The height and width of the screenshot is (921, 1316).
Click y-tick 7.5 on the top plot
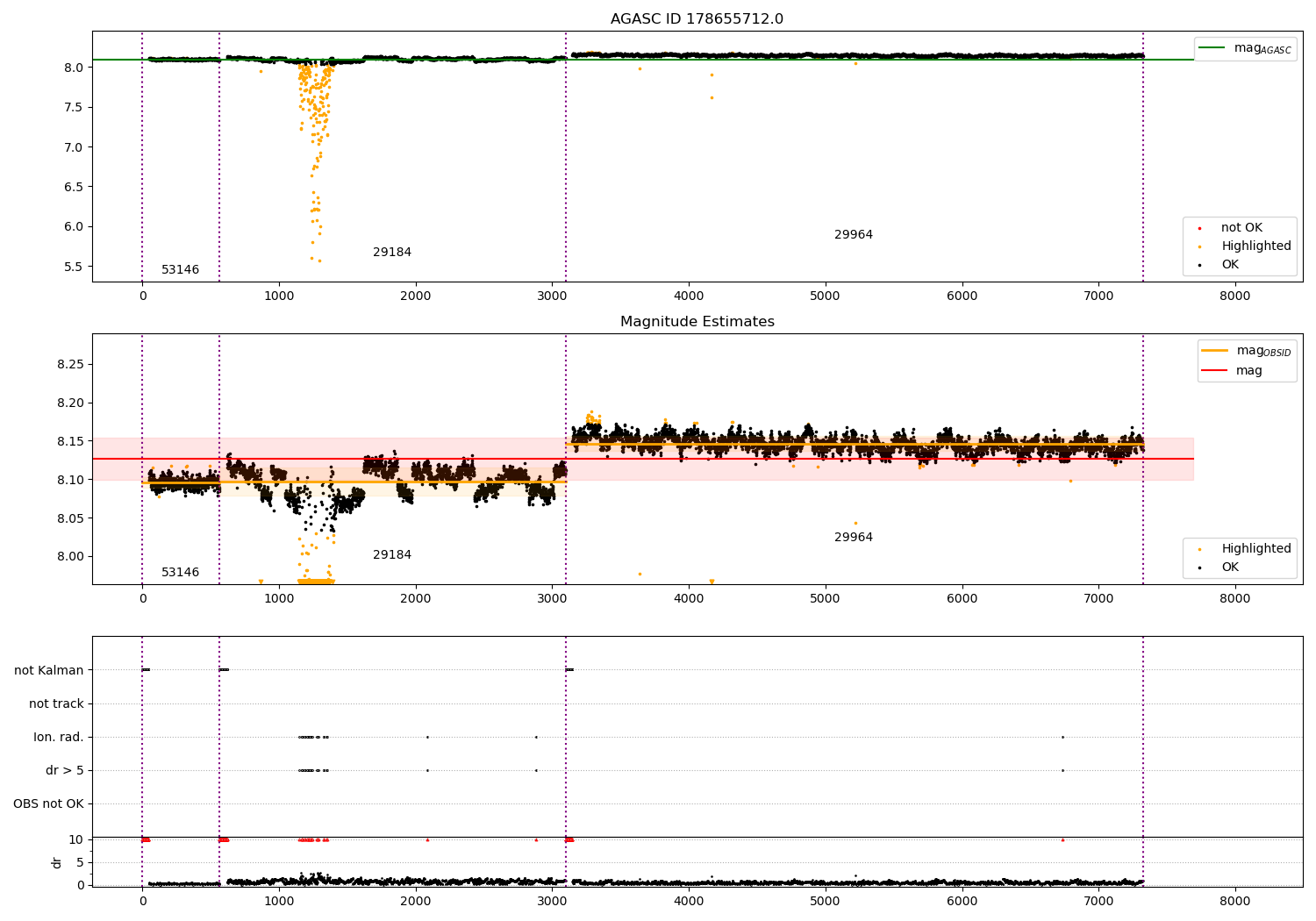click(74, 108)
